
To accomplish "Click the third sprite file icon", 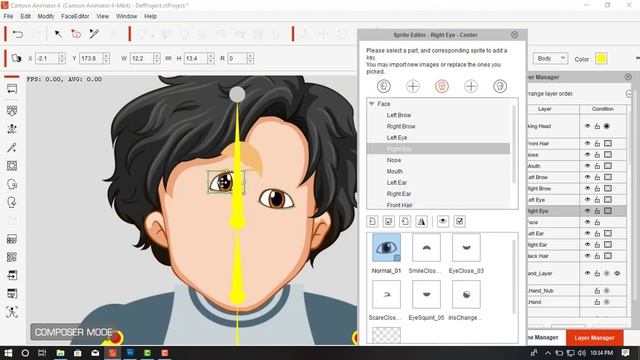I will tap(405, 222).
